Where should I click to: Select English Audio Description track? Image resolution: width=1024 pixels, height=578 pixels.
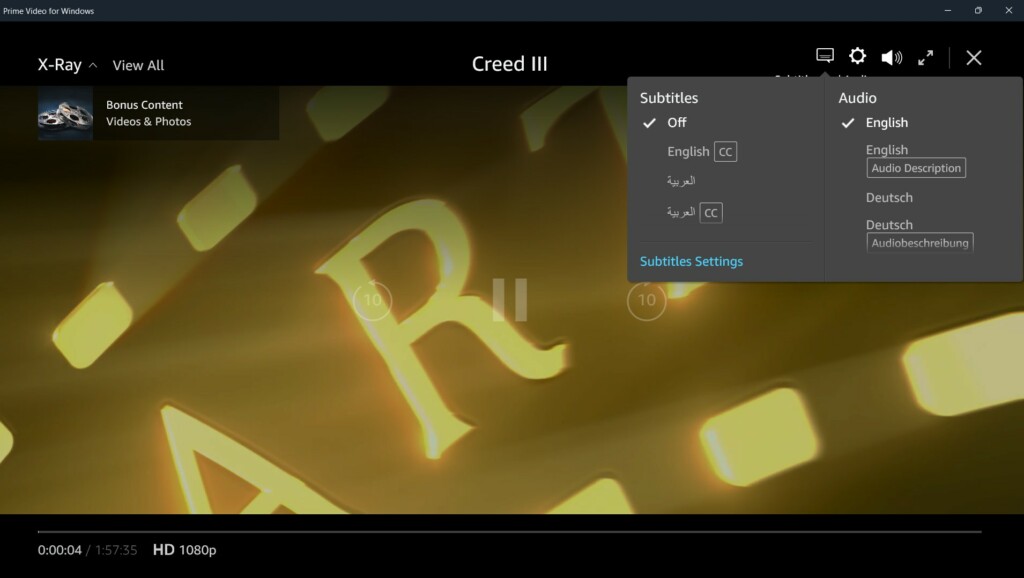pyautogui.click(x=915, y=161)
